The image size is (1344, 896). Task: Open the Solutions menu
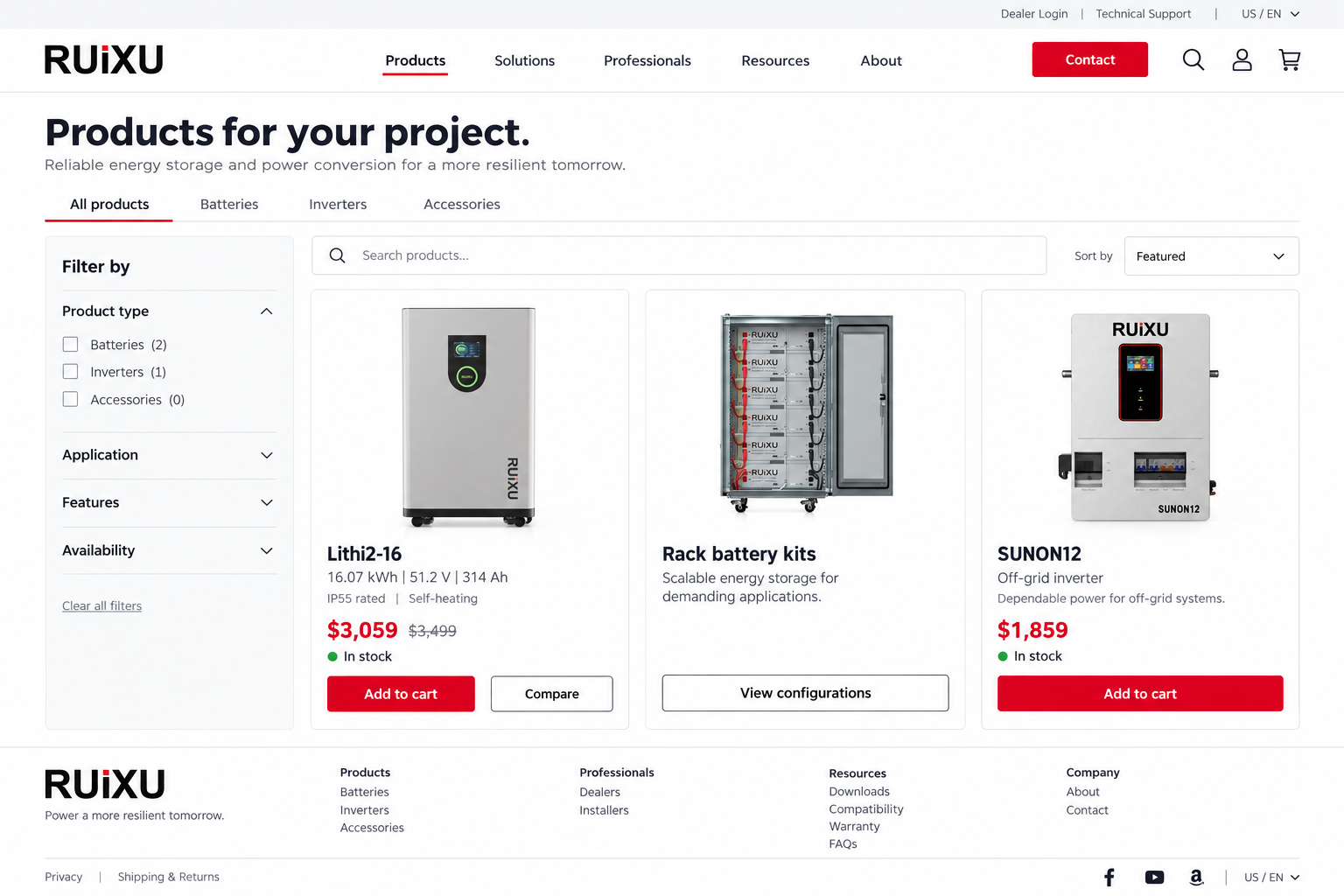[524, 60]
